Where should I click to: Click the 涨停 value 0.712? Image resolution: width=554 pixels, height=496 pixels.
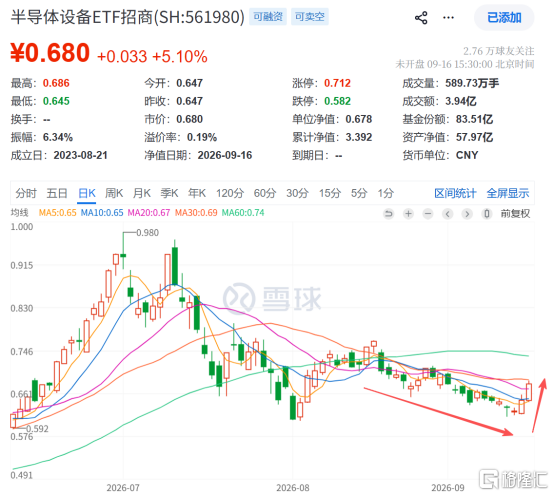[x=337, y=83]
